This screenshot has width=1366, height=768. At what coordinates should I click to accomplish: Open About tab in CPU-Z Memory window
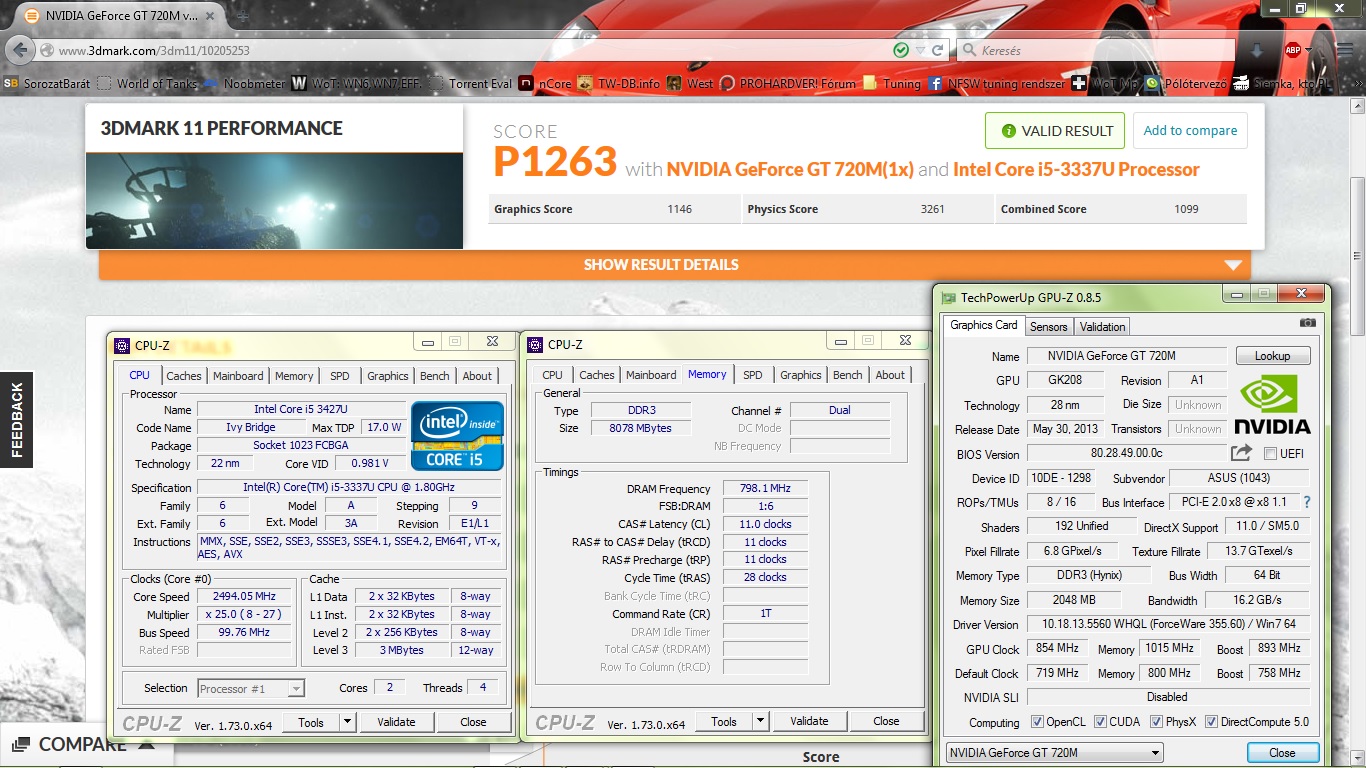coord(890,375)
